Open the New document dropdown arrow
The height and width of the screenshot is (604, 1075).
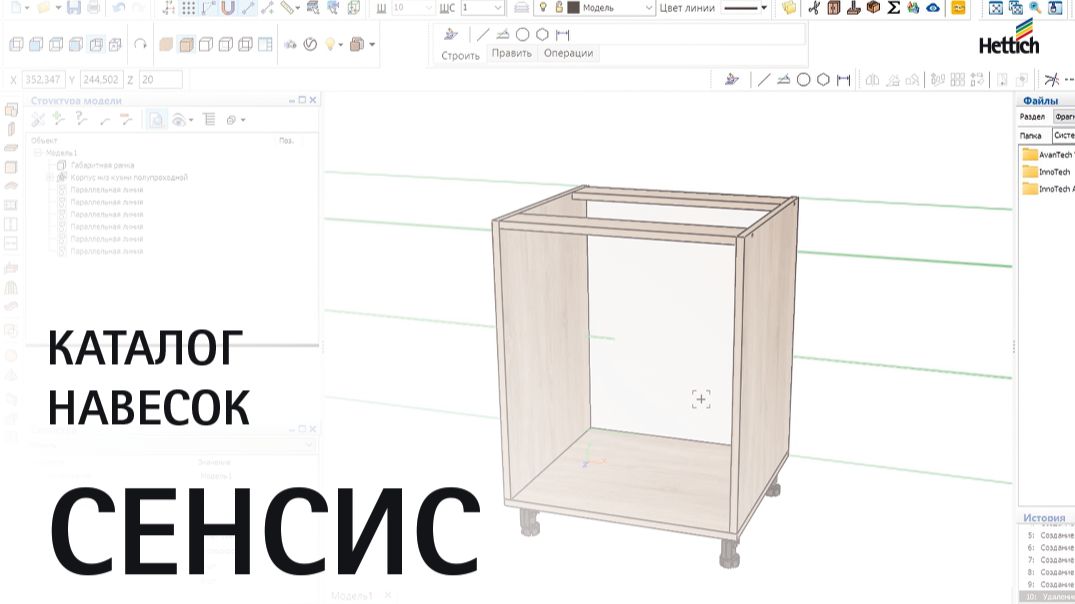click(27, 8)
